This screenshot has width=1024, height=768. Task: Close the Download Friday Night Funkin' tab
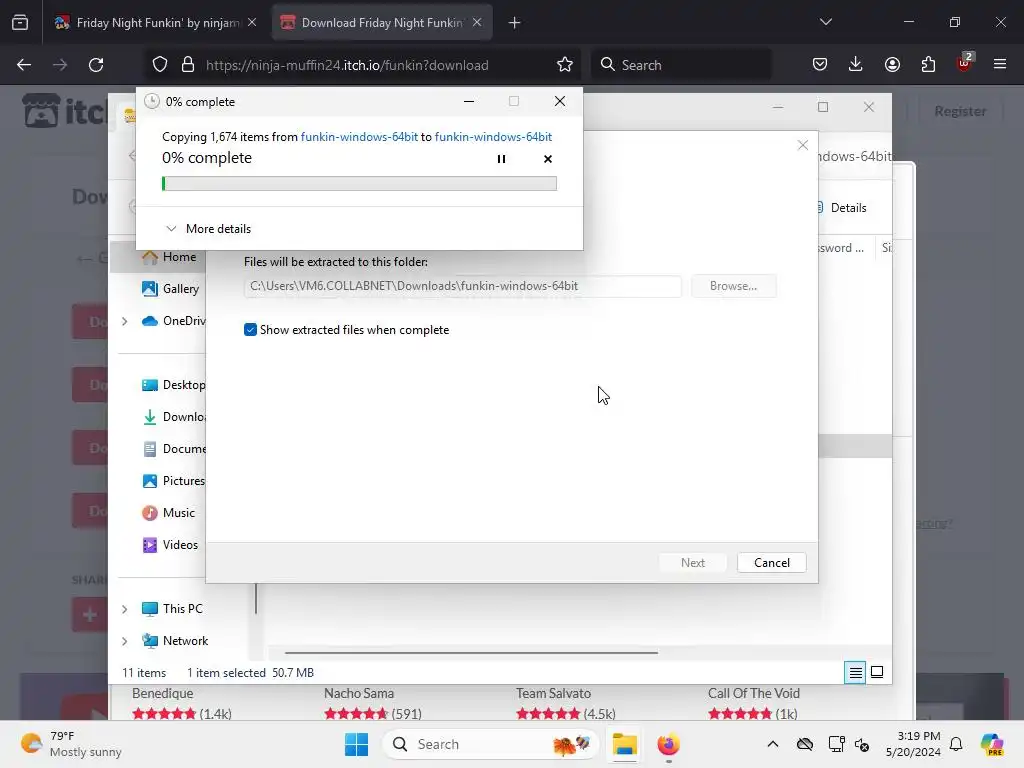[477, 22]
